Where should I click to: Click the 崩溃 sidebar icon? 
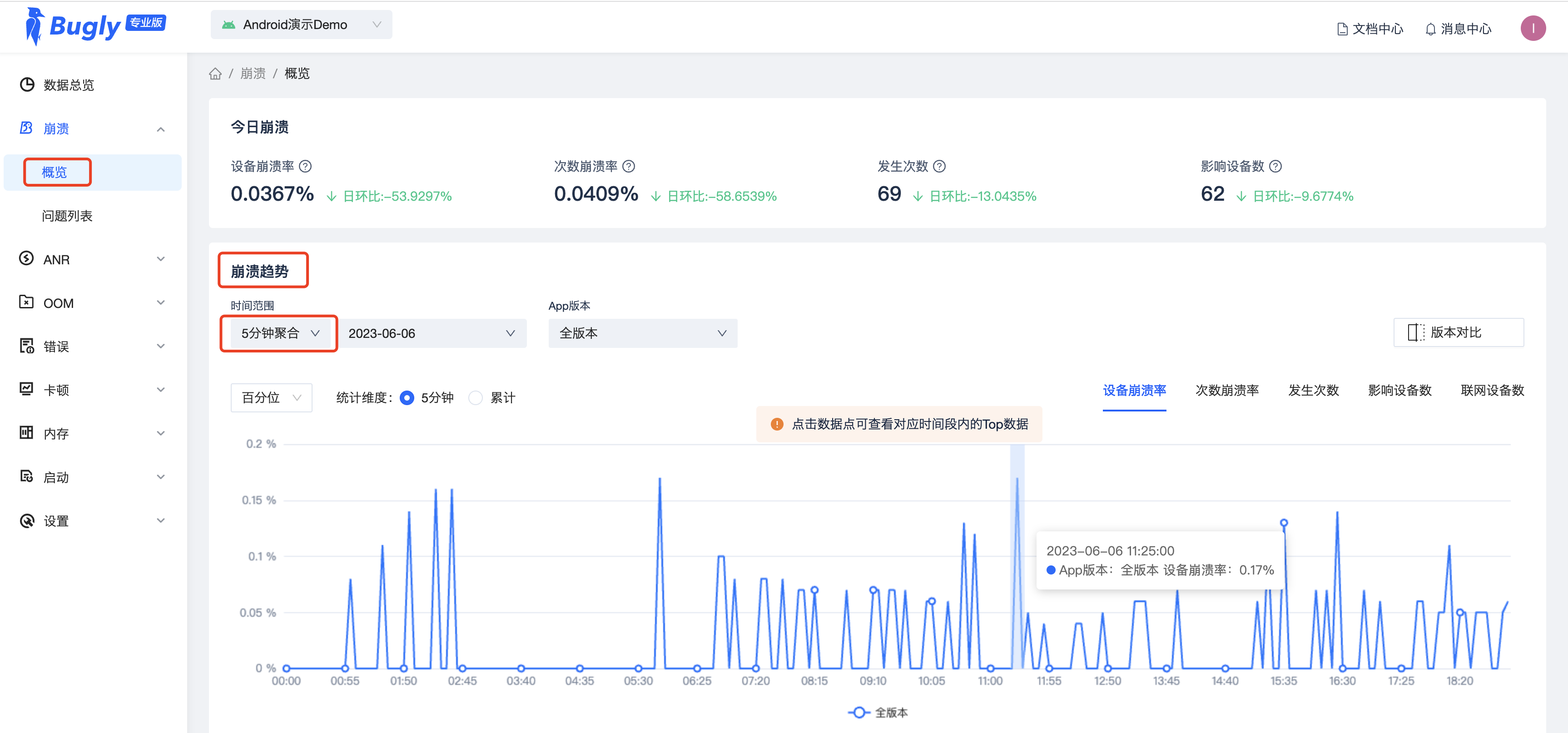(26, 128)
